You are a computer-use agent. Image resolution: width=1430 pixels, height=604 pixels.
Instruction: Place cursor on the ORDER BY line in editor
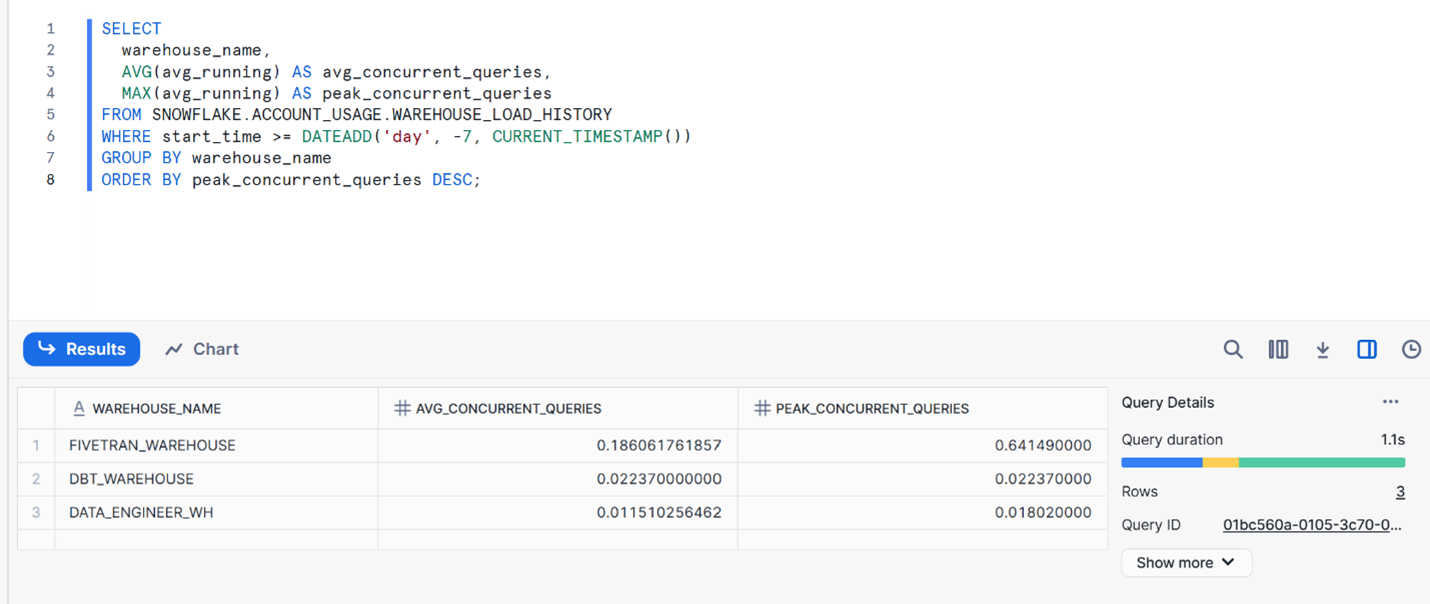291,180
